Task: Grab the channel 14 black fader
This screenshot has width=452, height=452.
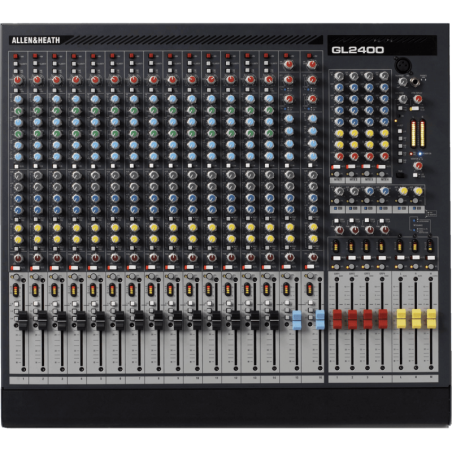Action: pyautogui.click(x=274, y=320)
